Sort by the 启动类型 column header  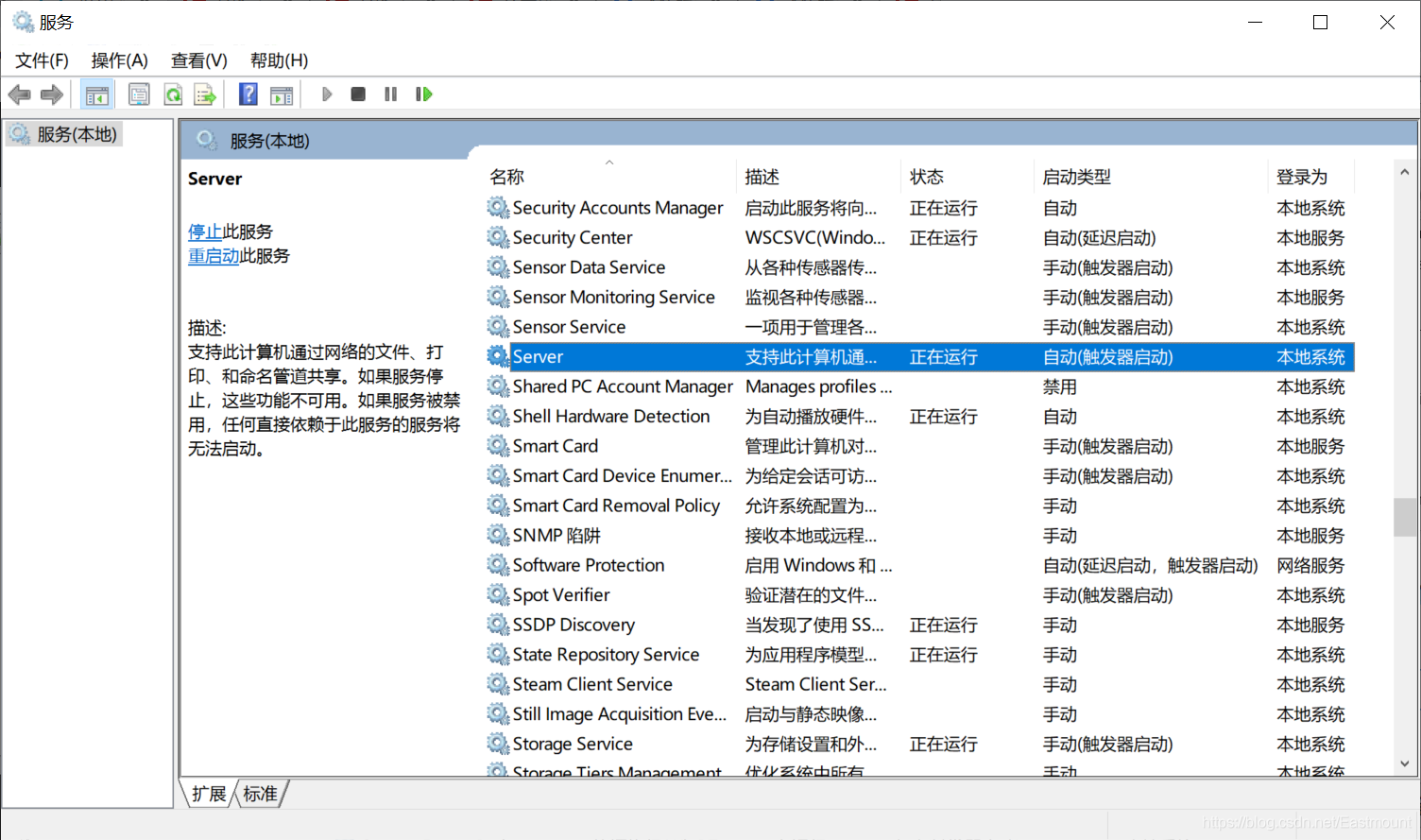(1151, 177)
